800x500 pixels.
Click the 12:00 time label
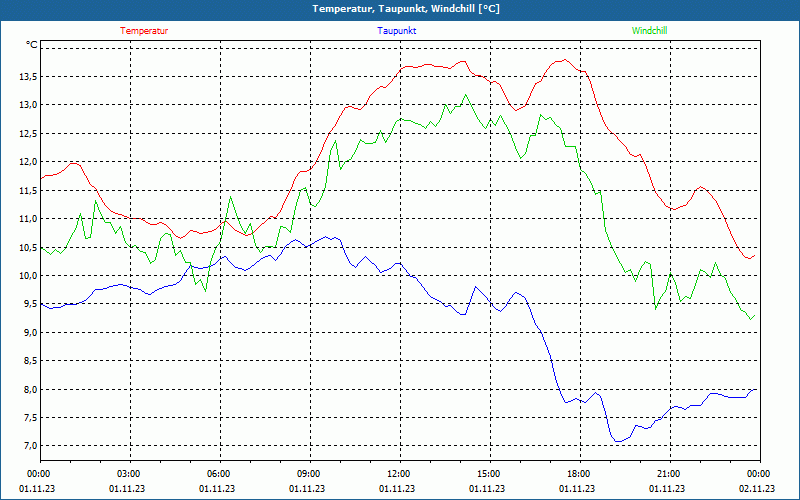tap(399, 473)
